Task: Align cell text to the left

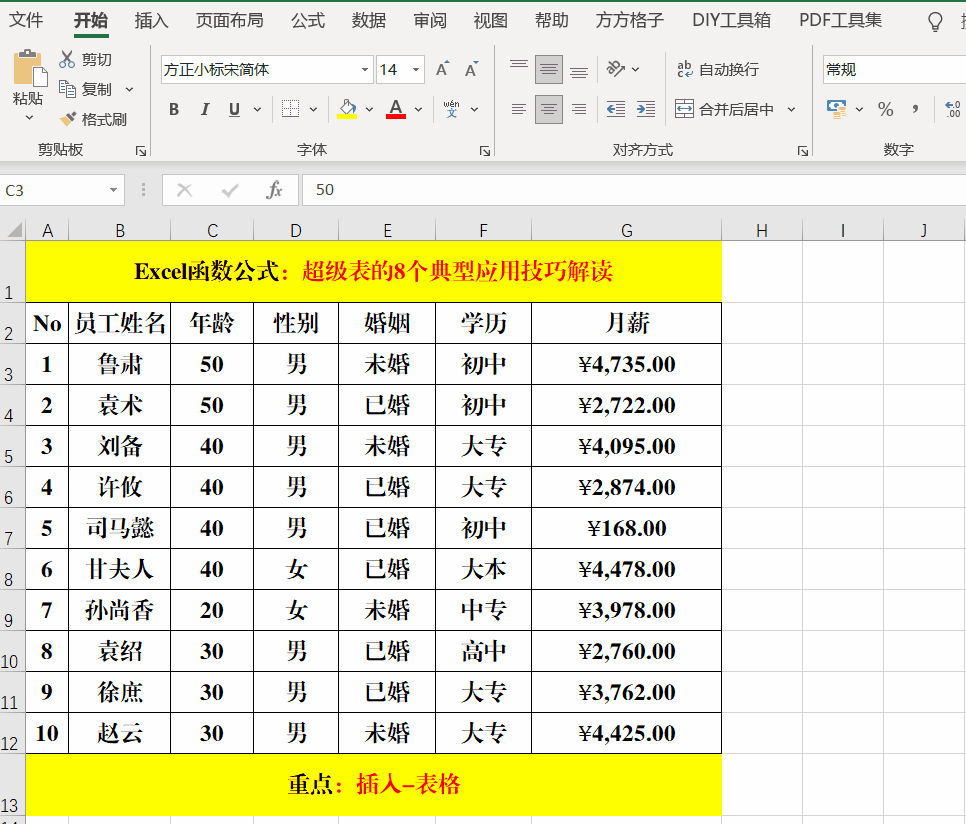Action: click(x=519, y=109)
